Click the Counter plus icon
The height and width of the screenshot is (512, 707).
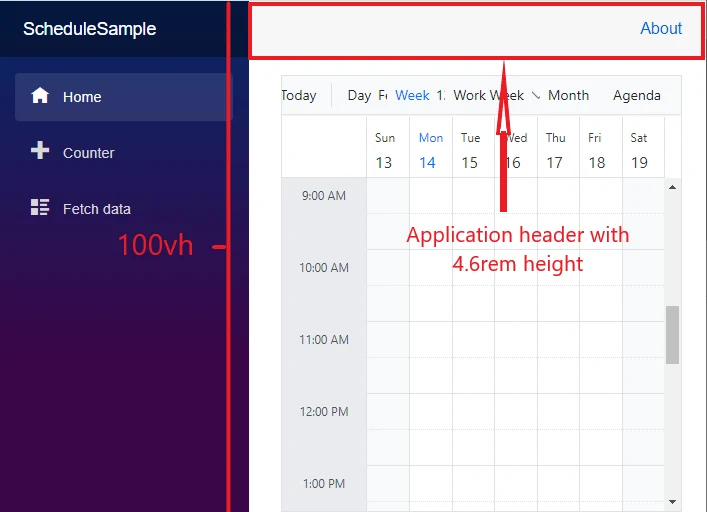pos(40,151)
